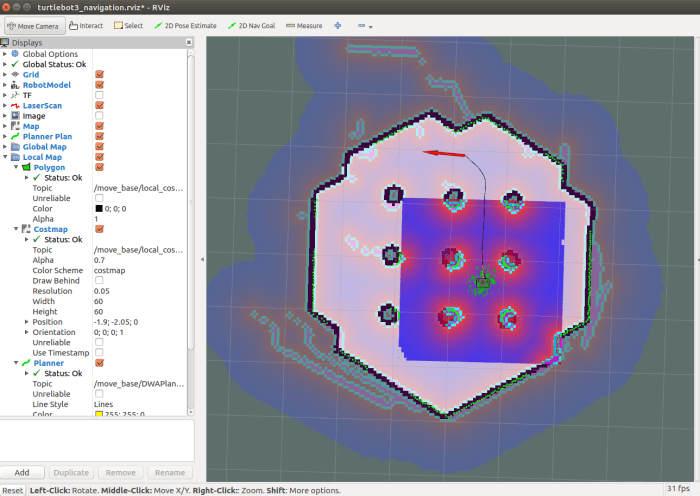Click the Reset button

tap(12, 490)
